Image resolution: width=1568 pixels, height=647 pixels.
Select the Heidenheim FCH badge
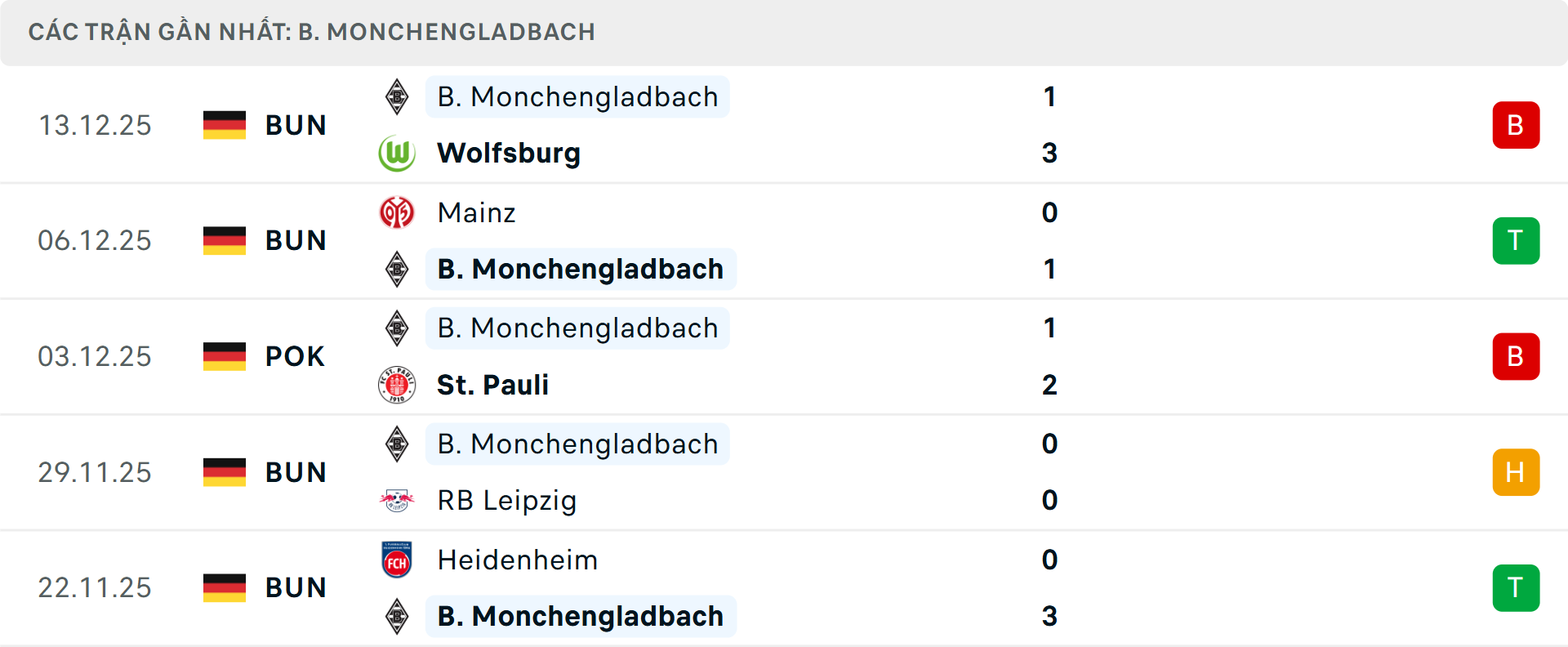(397, 560)
